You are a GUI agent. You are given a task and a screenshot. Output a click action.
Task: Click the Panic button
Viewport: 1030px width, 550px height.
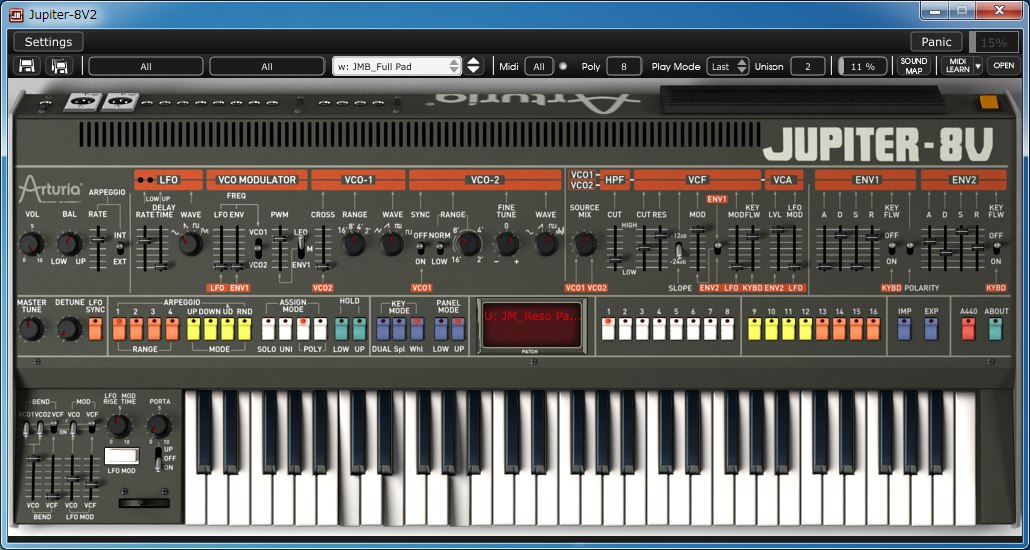tap(936, 42)
